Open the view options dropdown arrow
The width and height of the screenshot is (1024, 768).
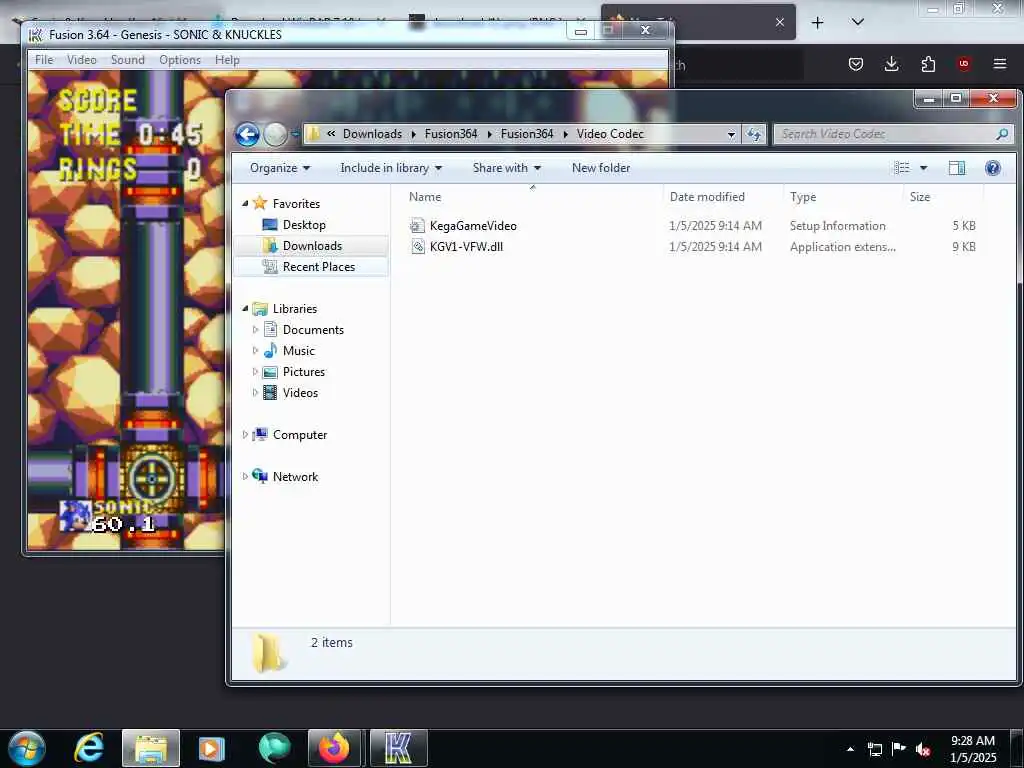[x=923, y=168]
